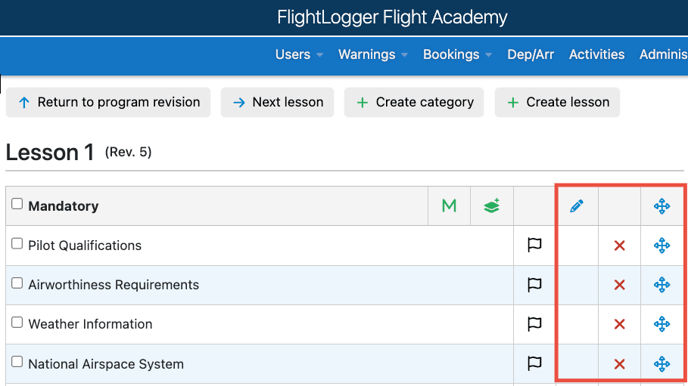
Task: Click move icon for Pilot Qualifications
Action: pyautogui.click(x=662, y=245)
